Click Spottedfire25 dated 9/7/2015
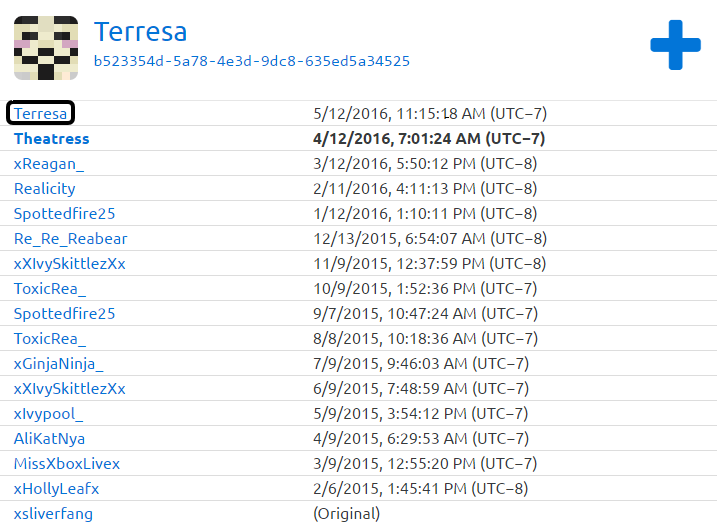This screenshot has width=717, height=524. (x=64, y=314)
